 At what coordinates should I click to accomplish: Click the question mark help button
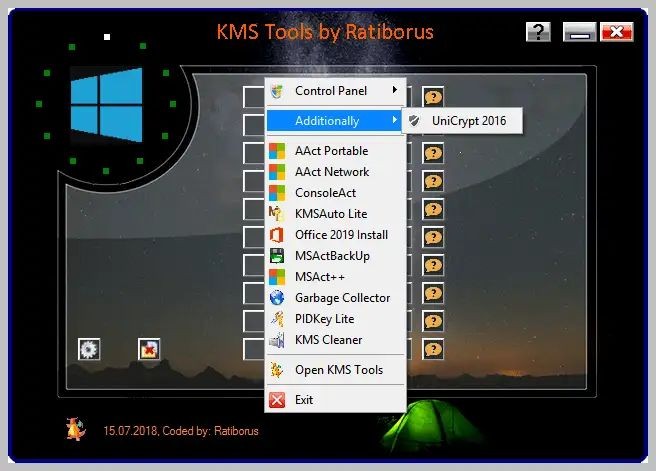(x=538, y=32)
